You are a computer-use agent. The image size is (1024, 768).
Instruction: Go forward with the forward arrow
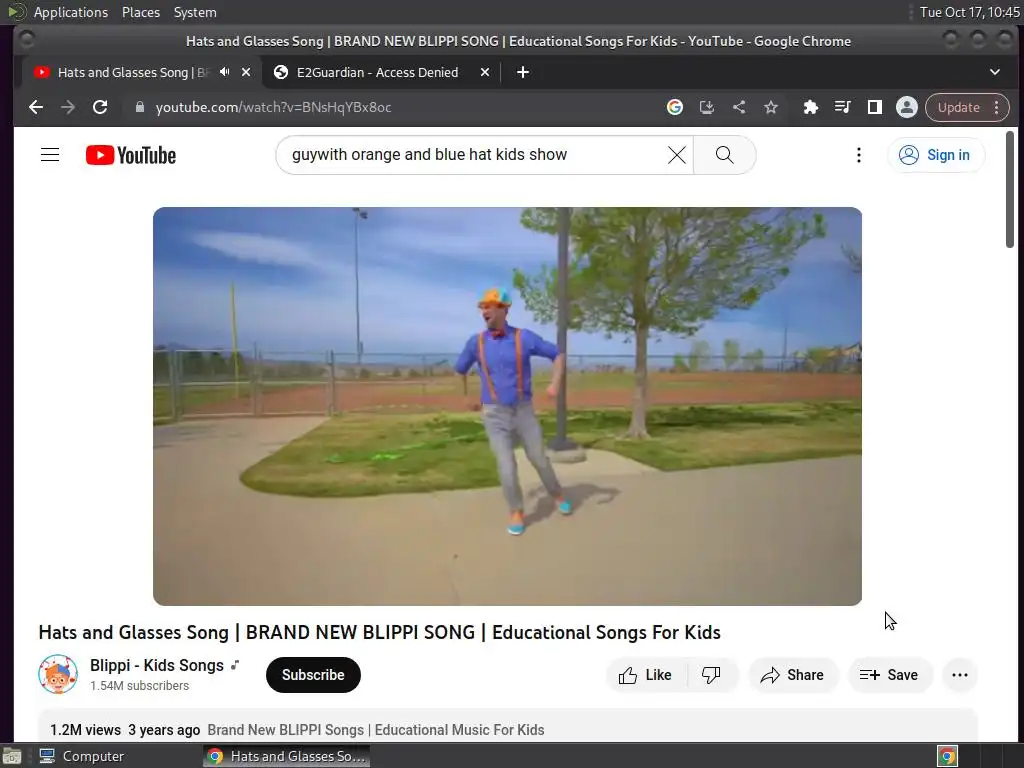68,107
